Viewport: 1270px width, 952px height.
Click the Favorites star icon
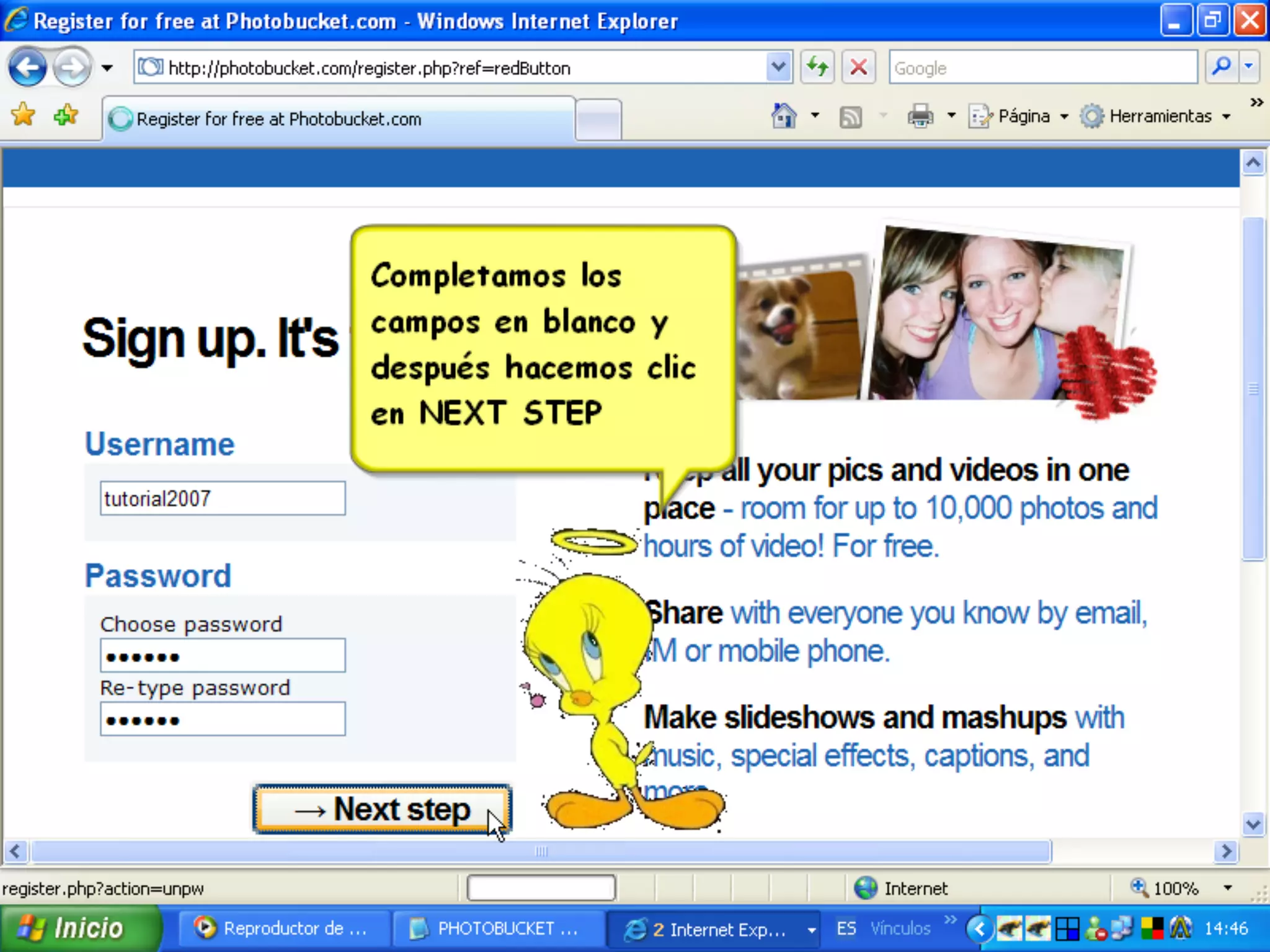tap(24, 115)
